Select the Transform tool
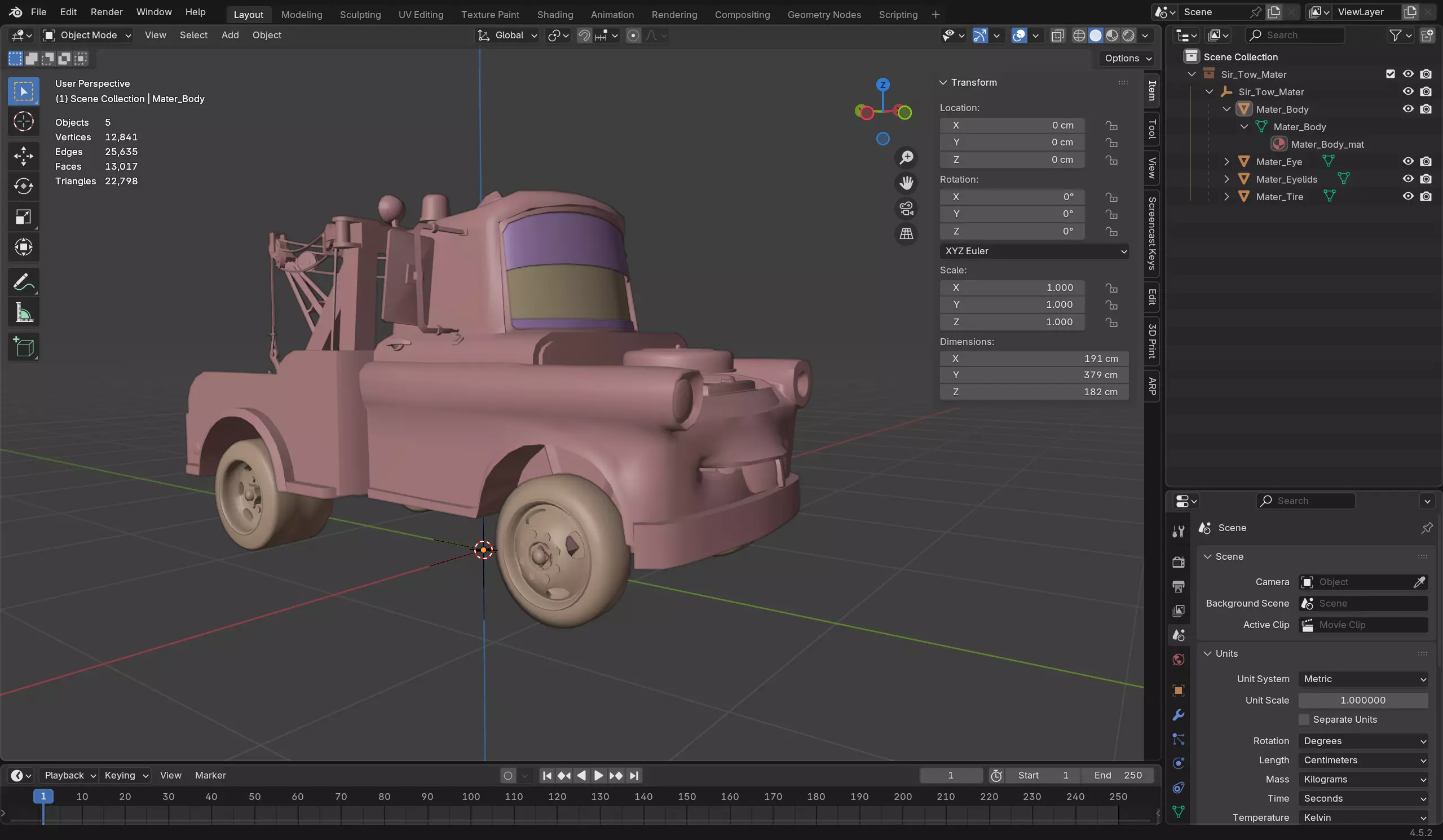The width and height of the screenshot is (1443, 840). [24, 247]
